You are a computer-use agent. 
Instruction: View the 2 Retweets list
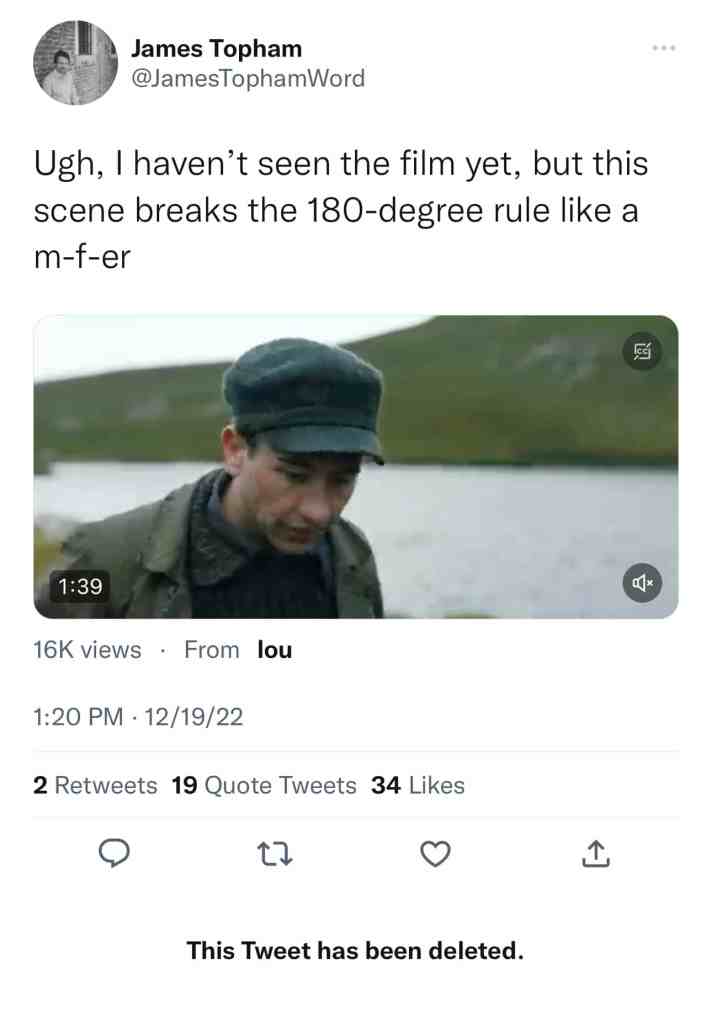pyautogui.click(x=95, y=785)
